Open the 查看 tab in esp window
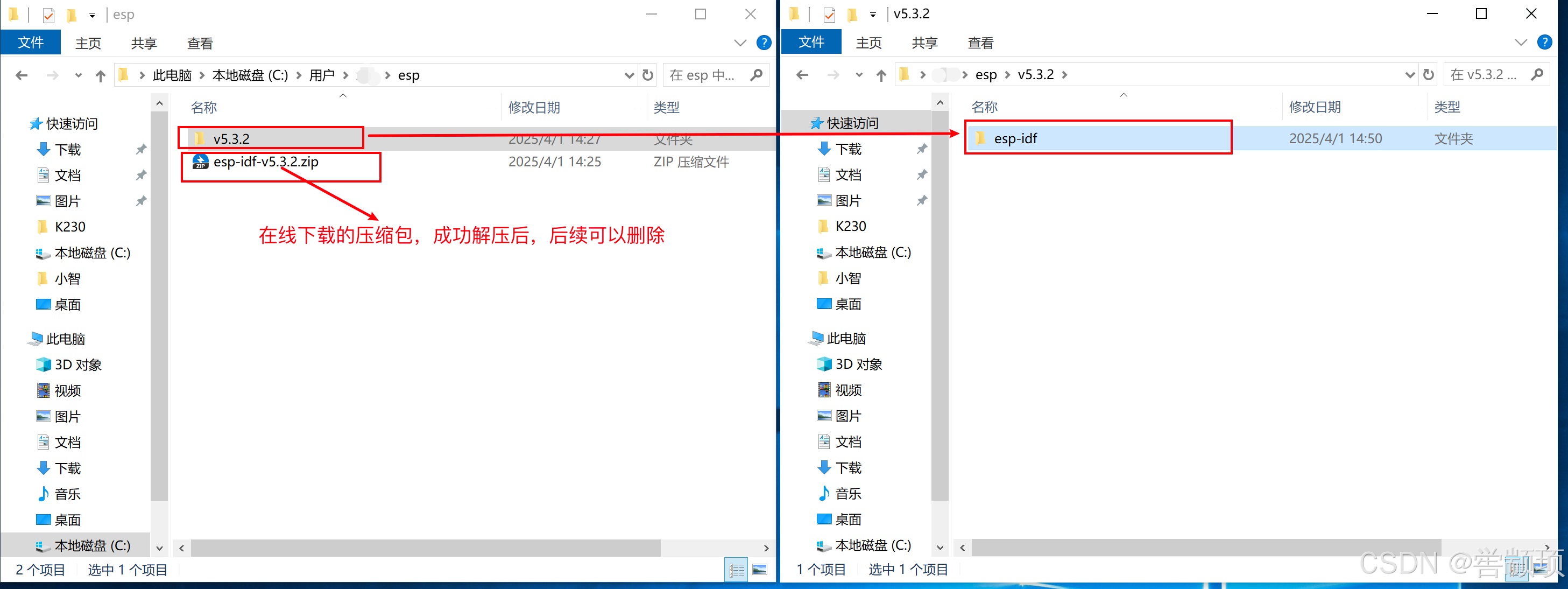Viewport: 1568px width, 589px height. [x=200, y=43]
